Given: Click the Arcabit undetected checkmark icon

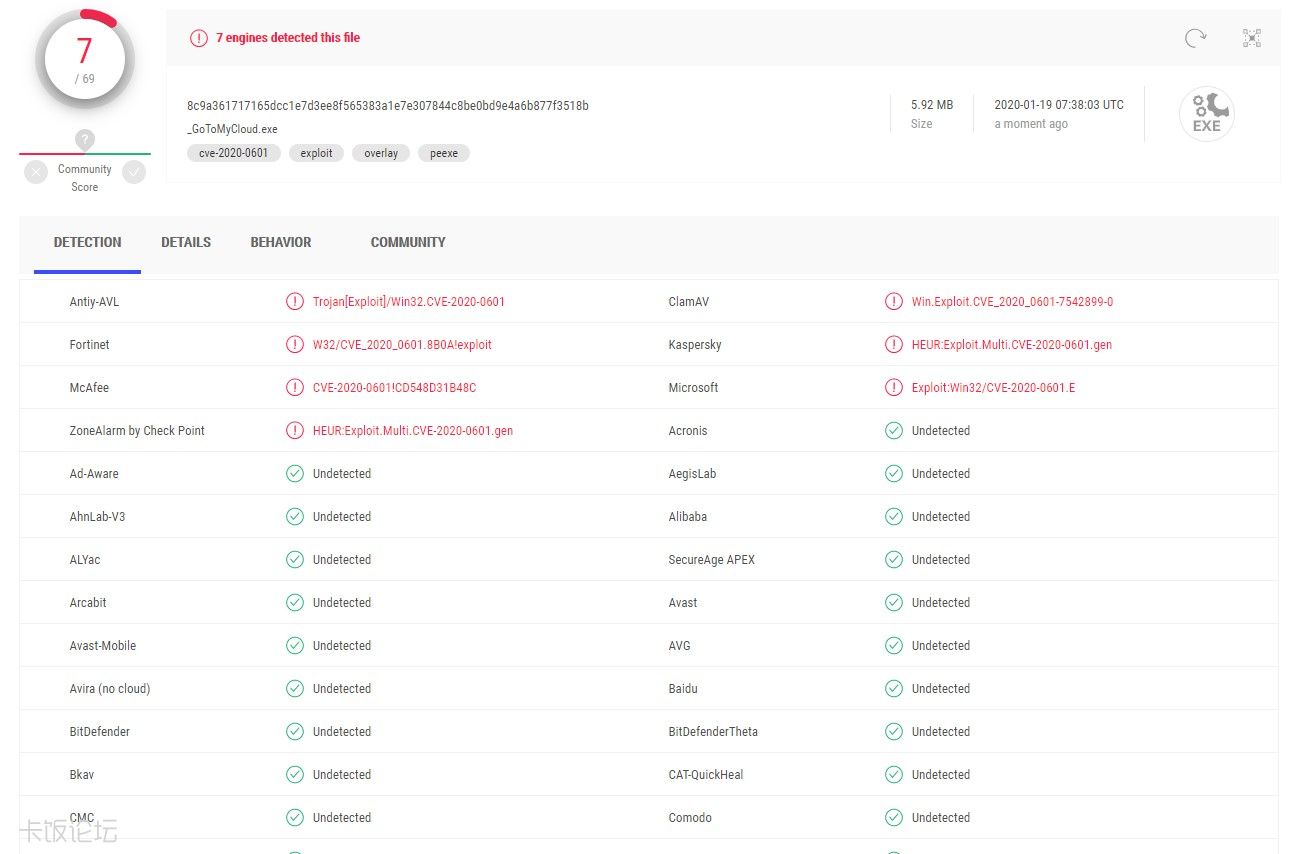Looking at the screenshot, I should pos(294,602).
